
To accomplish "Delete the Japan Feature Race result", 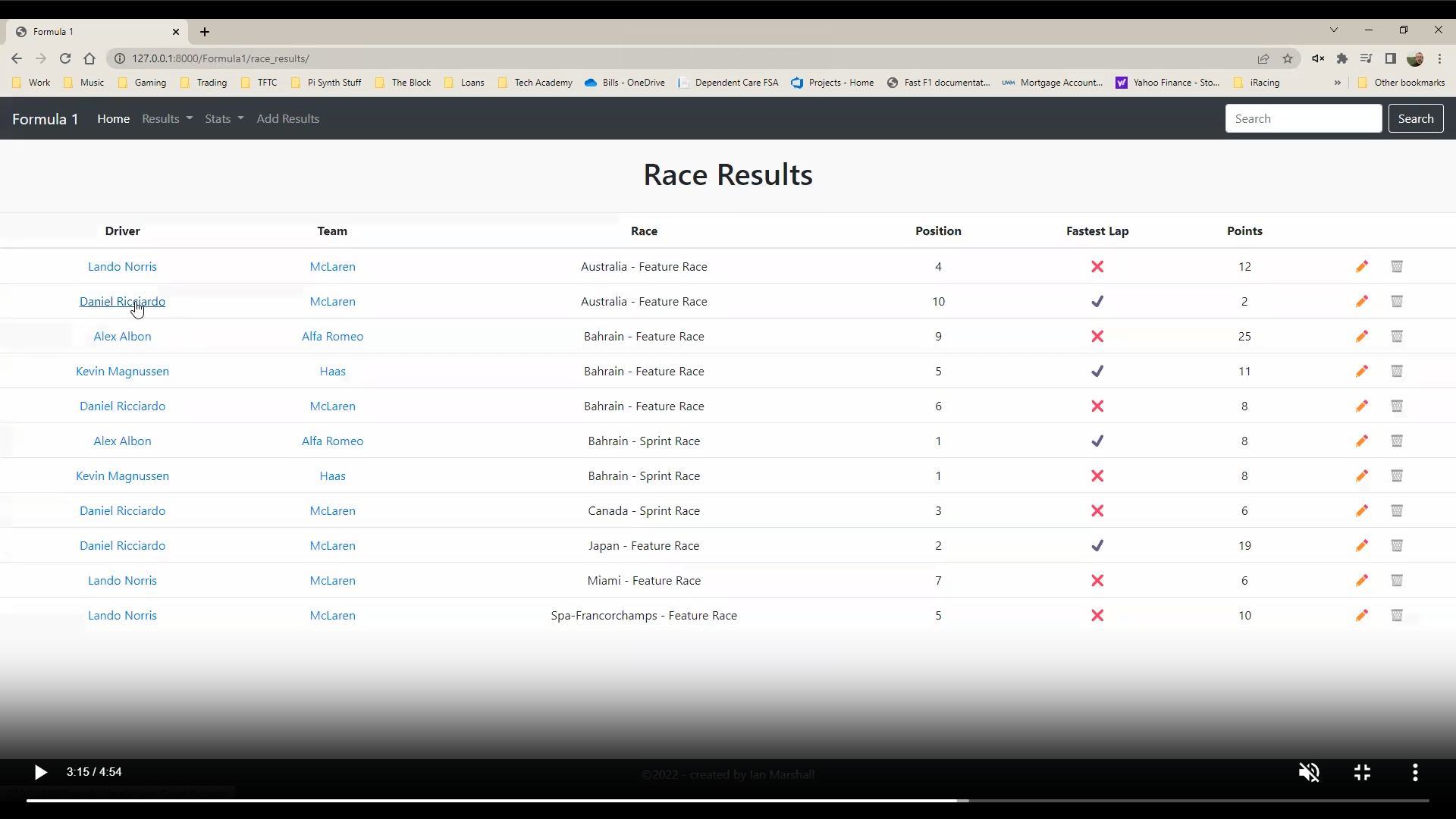I will [1397, 545].
